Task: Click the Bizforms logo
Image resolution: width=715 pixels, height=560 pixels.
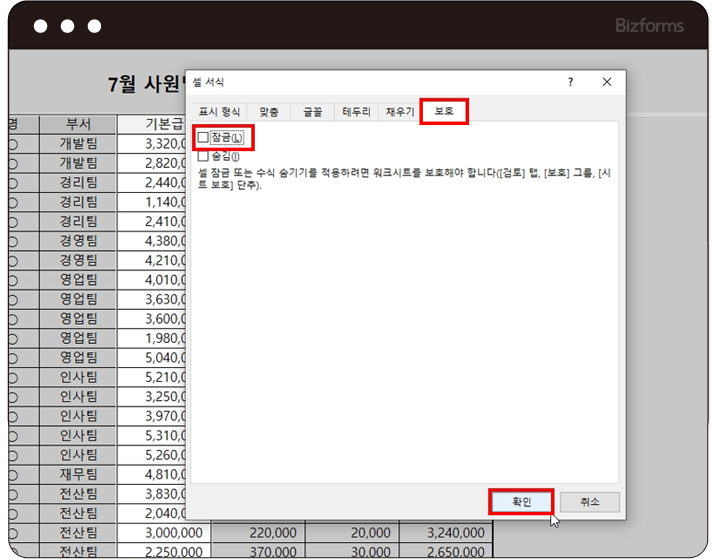Action: tap(650, 25)
